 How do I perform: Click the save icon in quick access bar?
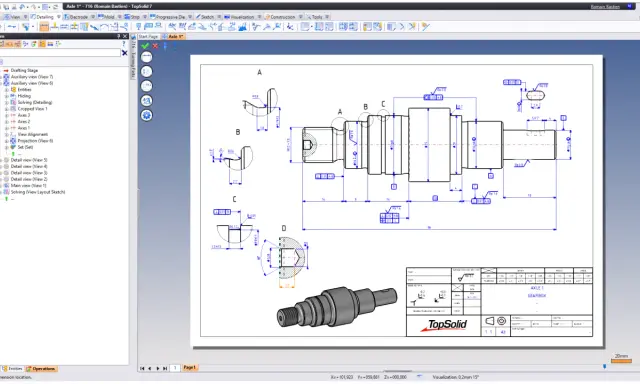pos(6,7)
